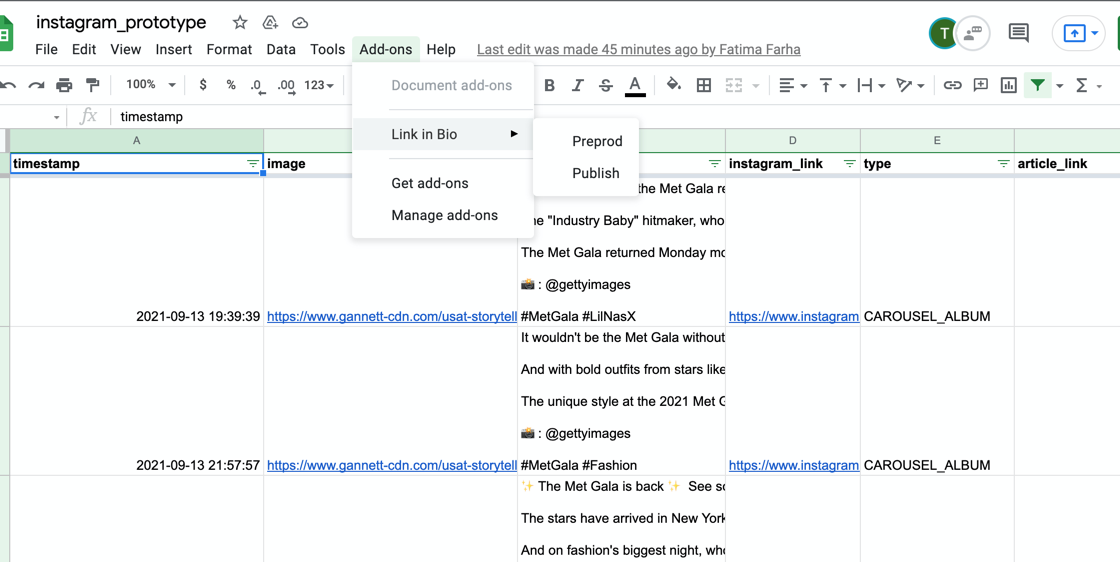
Task: Star the instagram_prototype document
Action: pyautogui.click(x=240, y=22)
